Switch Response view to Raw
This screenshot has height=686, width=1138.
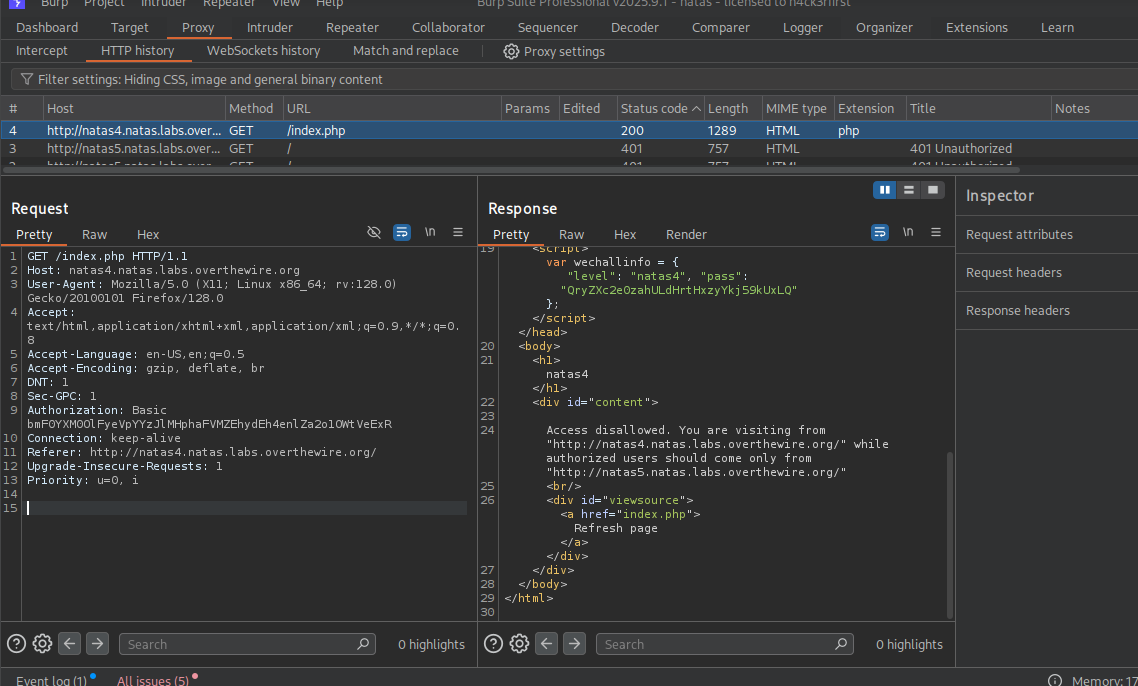pyautogui.click(x=571, y=234)
